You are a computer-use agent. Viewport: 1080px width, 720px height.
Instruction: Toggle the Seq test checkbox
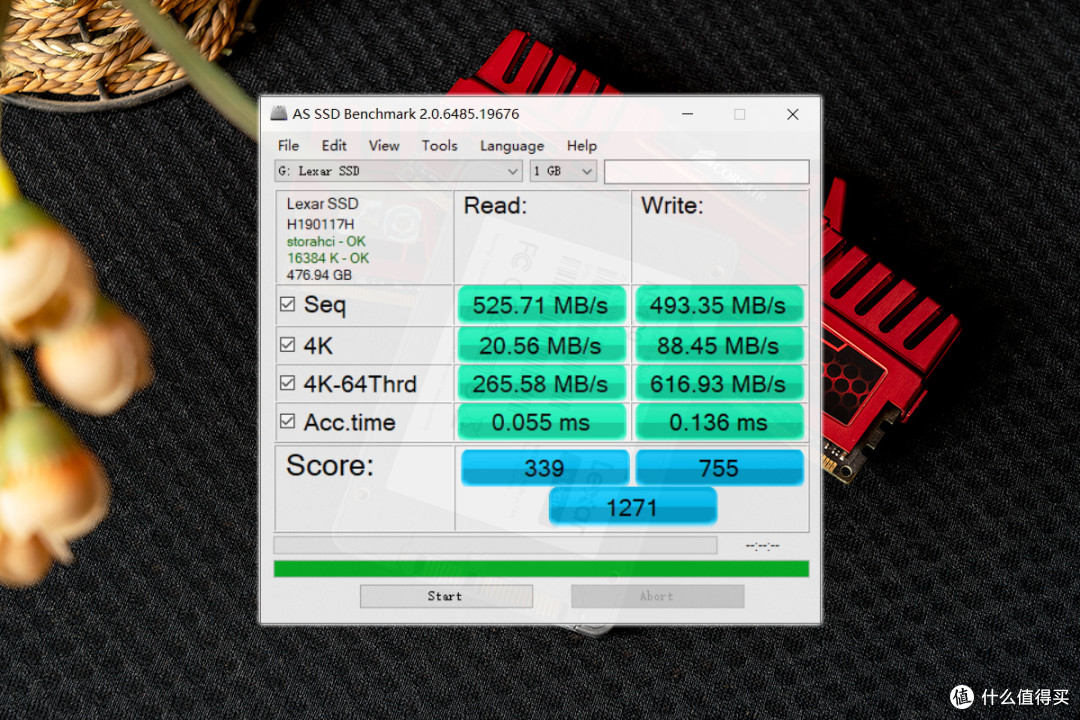point(288,304)
